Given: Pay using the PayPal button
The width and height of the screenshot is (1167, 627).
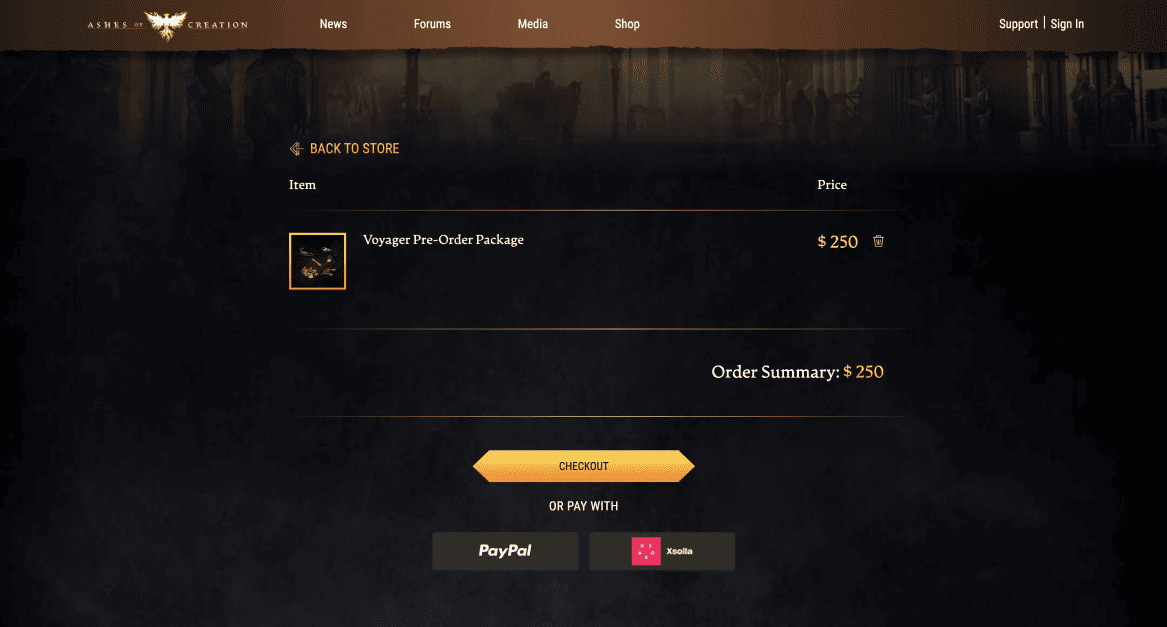Looking at the screenshot, I should pos(505,551).
